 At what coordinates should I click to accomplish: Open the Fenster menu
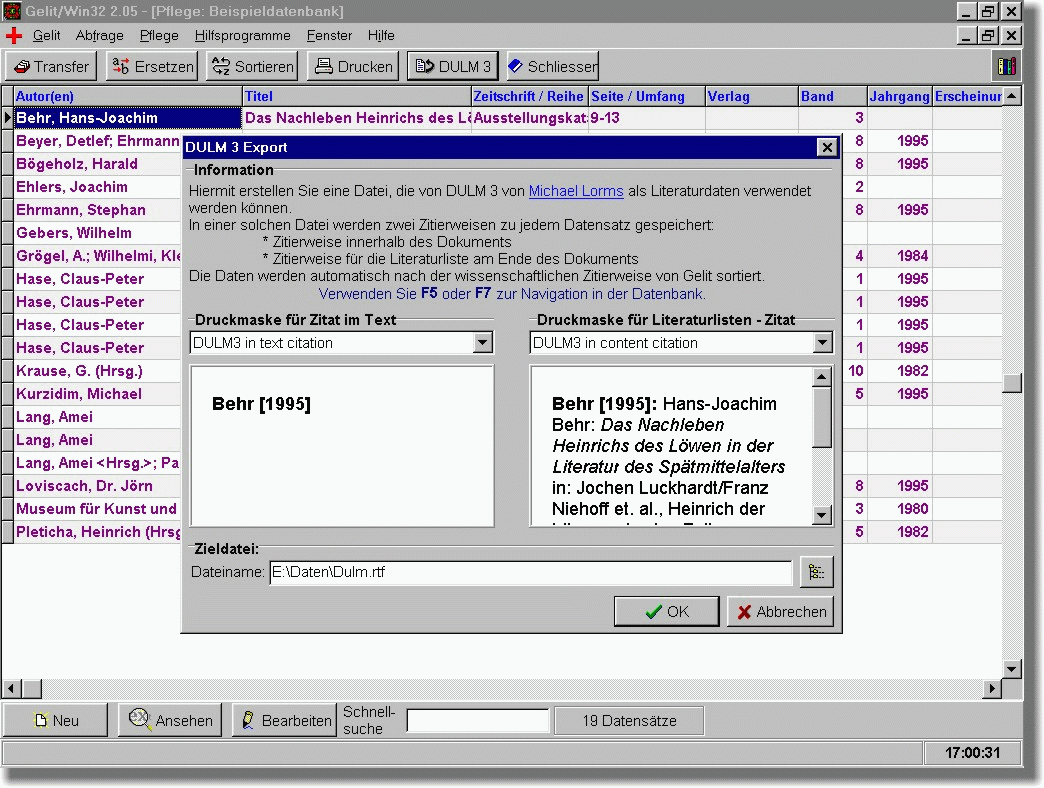coord(329,36)
